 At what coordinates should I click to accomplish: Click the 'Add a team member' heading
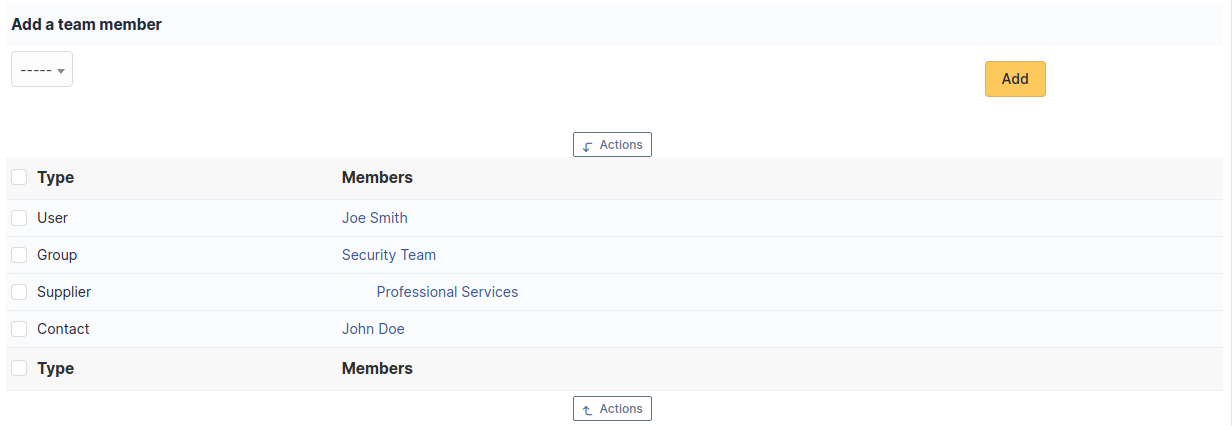coord(86,24)
